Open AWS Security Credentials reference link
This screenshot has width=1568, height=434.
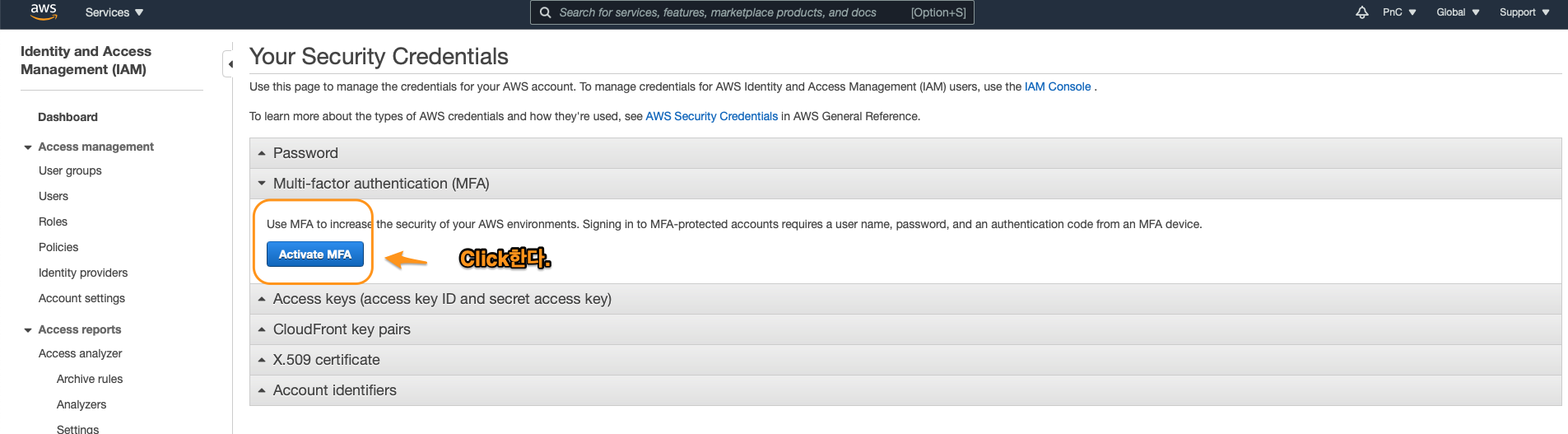coord(711,116)
